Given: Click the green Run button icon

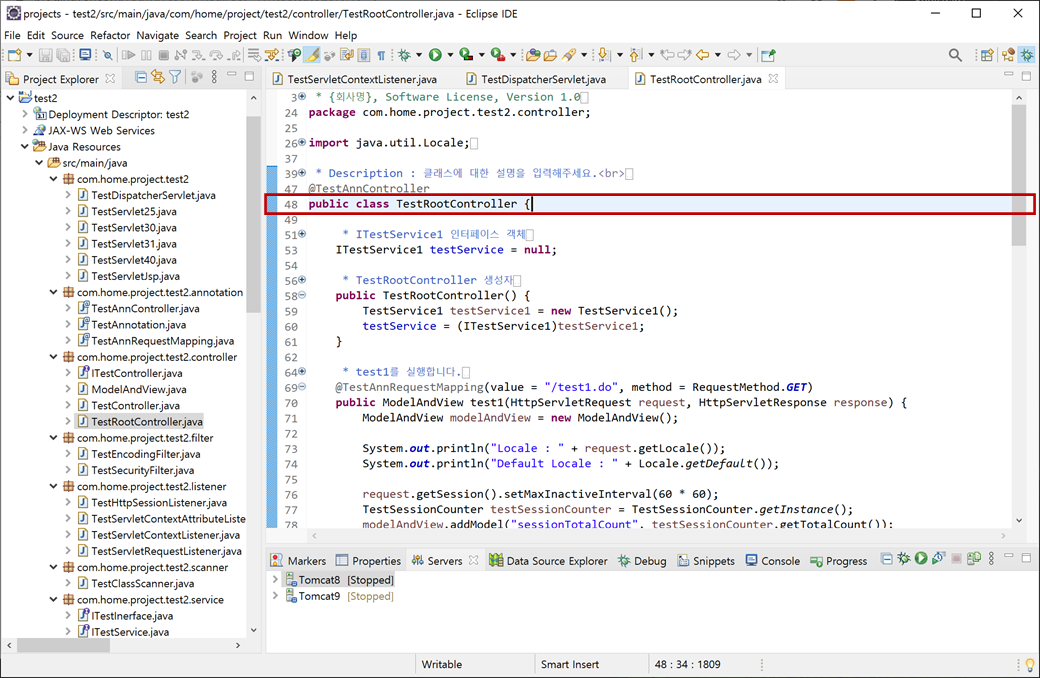Looking at the screenshot, I should [x=435, y=56].
